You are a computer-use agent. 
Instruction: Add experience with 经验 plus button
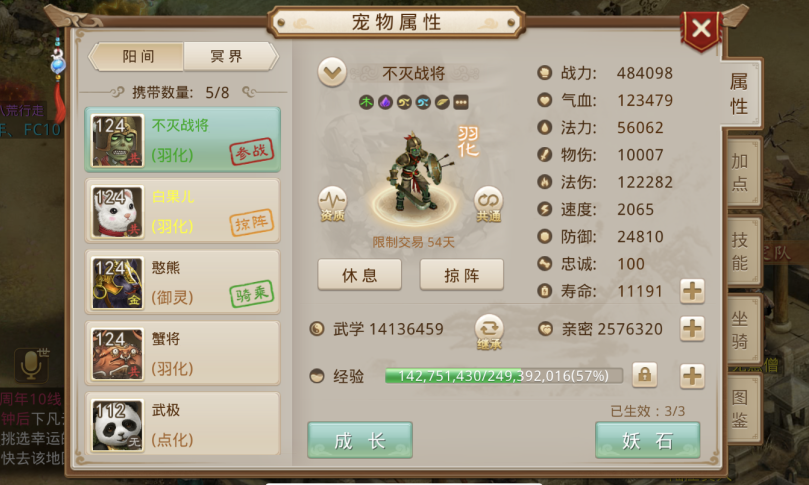[692, 376]
